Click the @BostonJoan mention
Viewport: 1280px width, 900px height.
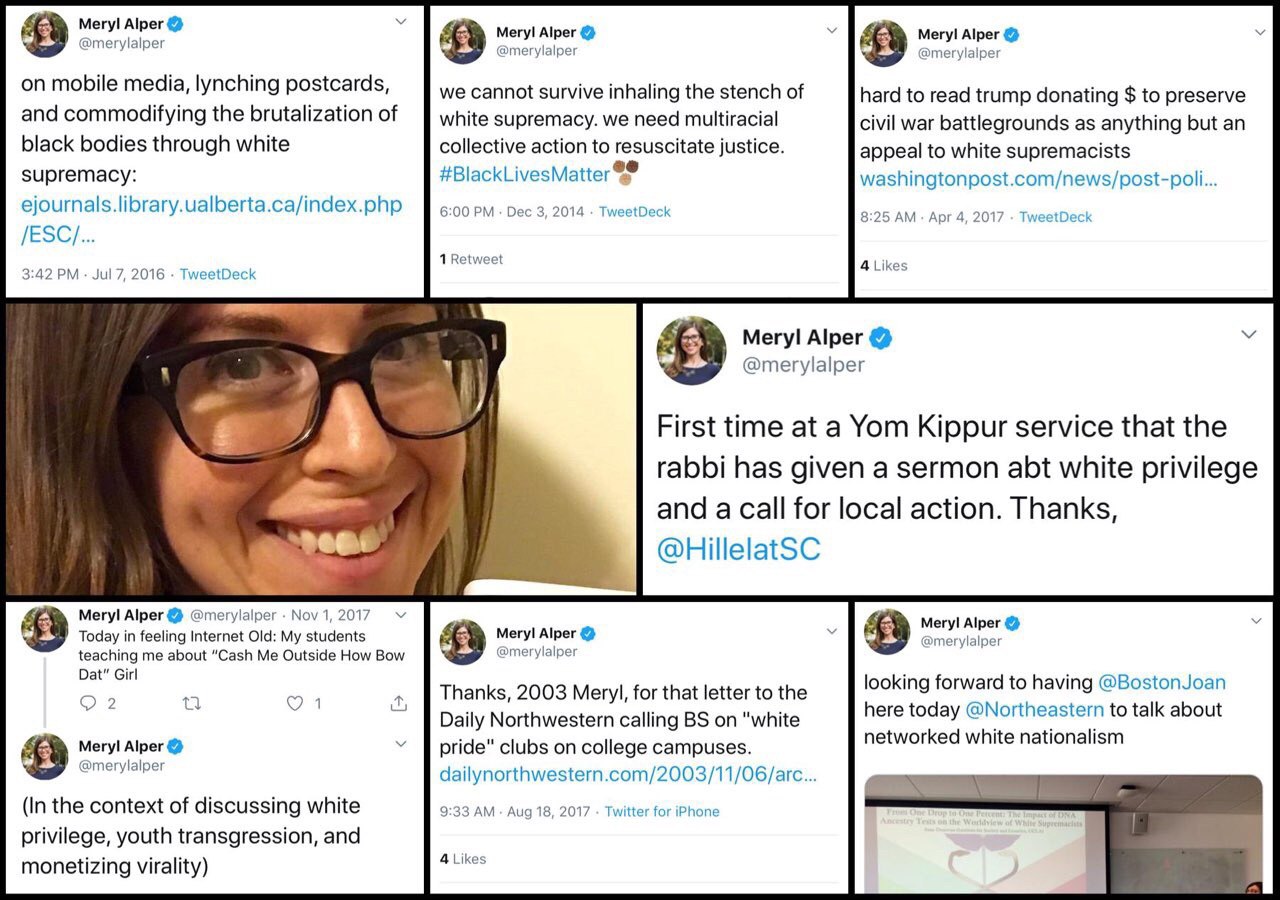1162,682
